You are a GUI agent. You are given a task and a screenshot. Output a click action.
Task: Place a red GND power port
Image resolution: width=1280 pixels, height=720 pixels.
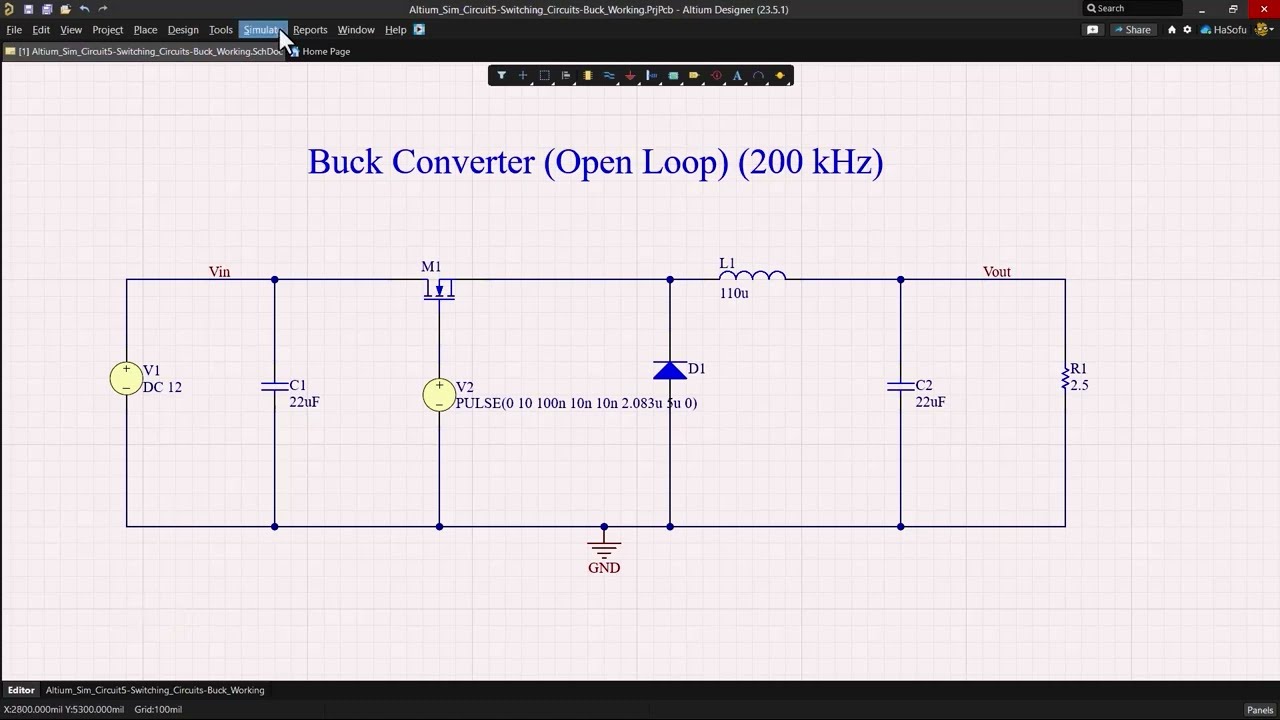[x=630, y=75]
